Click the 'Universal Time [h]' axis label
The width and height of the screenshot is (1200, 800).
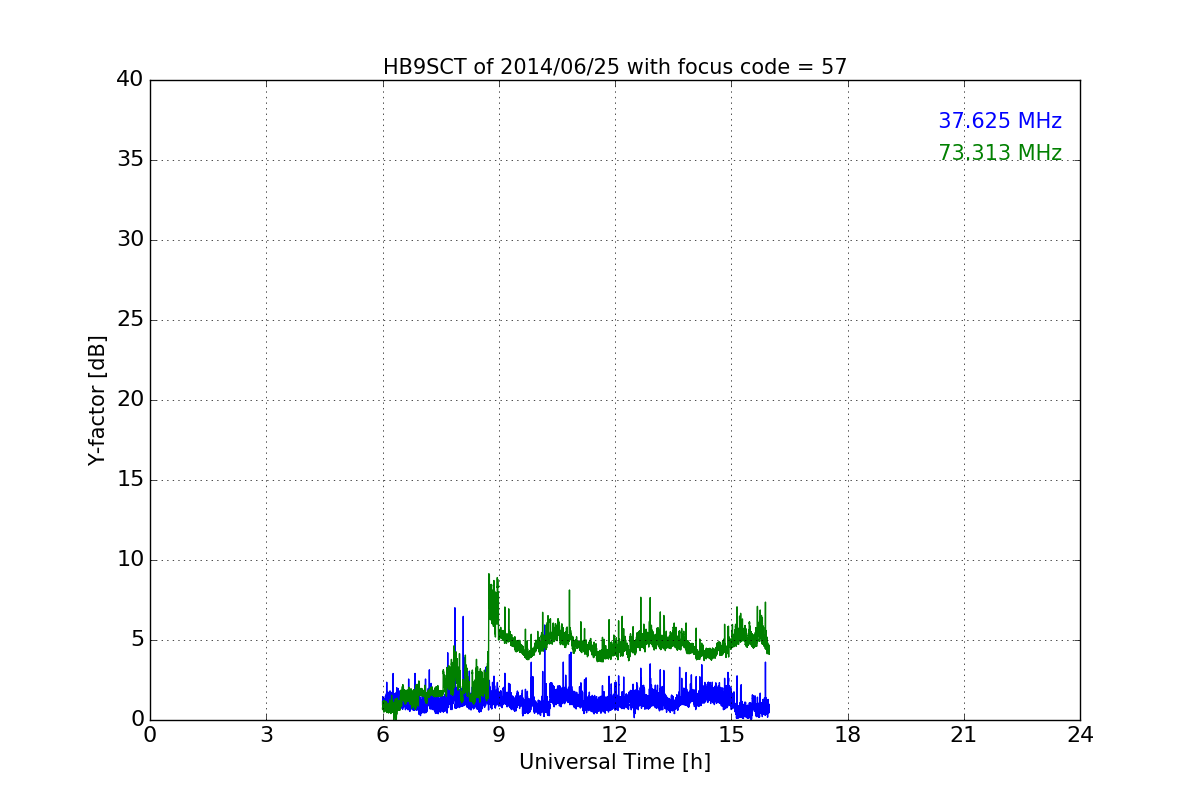(615, 762)
